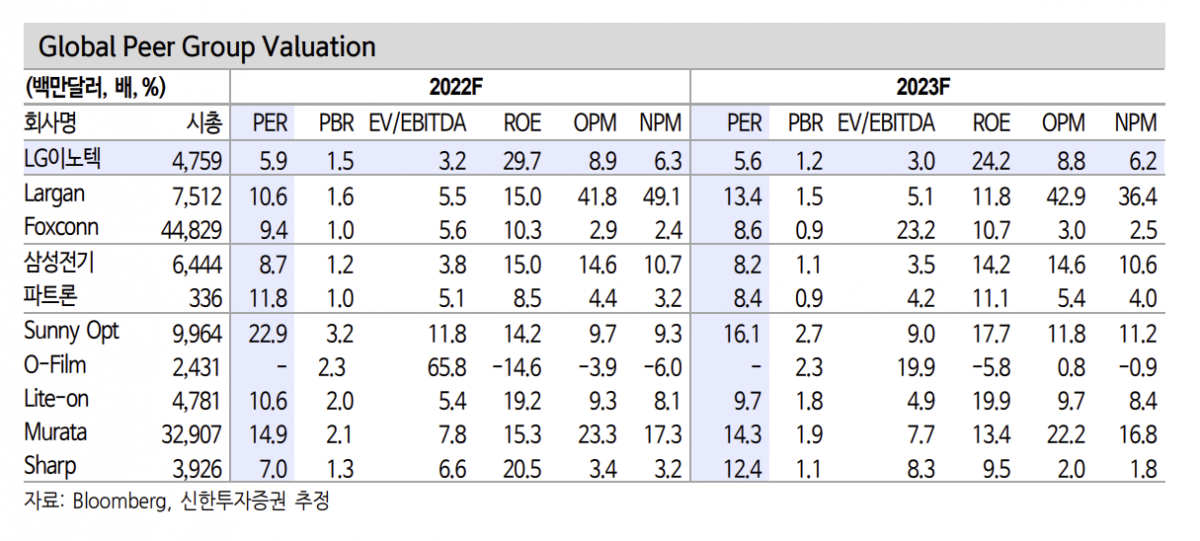Screen dimensions: 1200x541
Task: Select the LG이노텍 row label
Action: (x=71, y=159)
